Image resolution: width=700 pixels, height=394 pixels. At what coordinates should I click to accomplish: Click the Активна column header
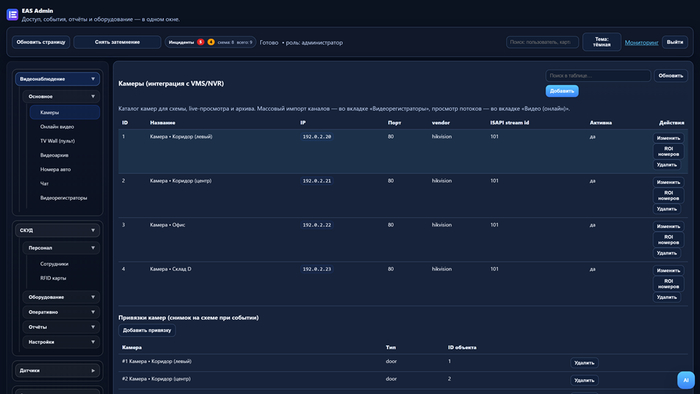pyautogui.click(x=600, y=123)
